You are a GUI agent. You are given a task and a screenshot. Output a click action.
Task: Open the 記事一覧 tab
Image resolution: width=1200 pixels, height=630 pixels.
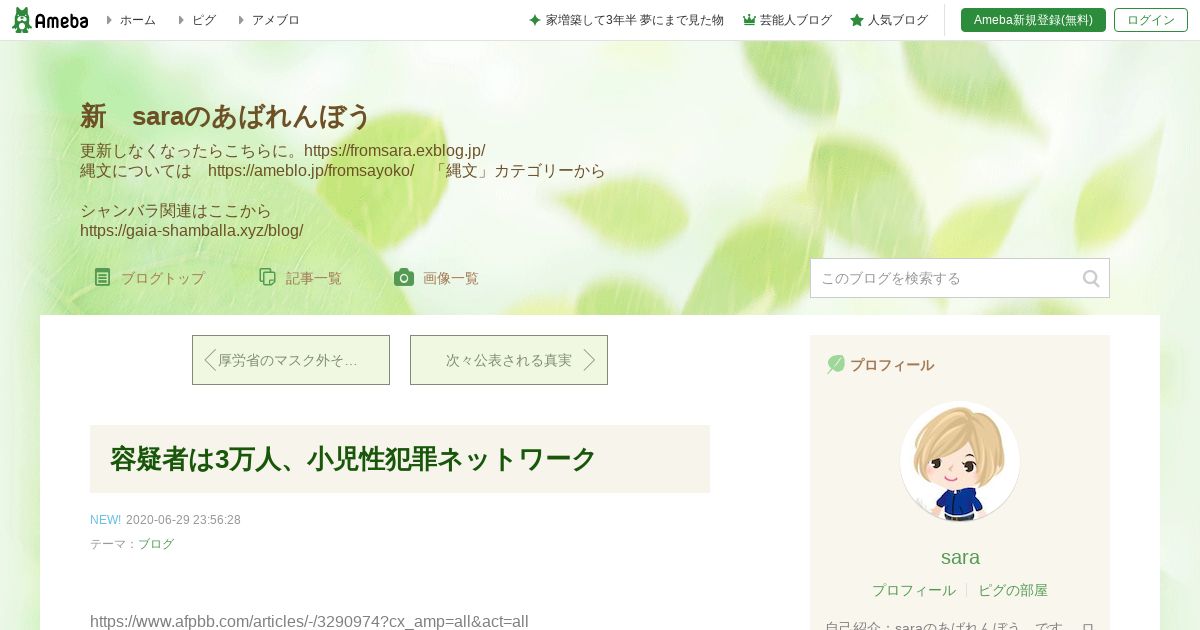tap(313, 278)
